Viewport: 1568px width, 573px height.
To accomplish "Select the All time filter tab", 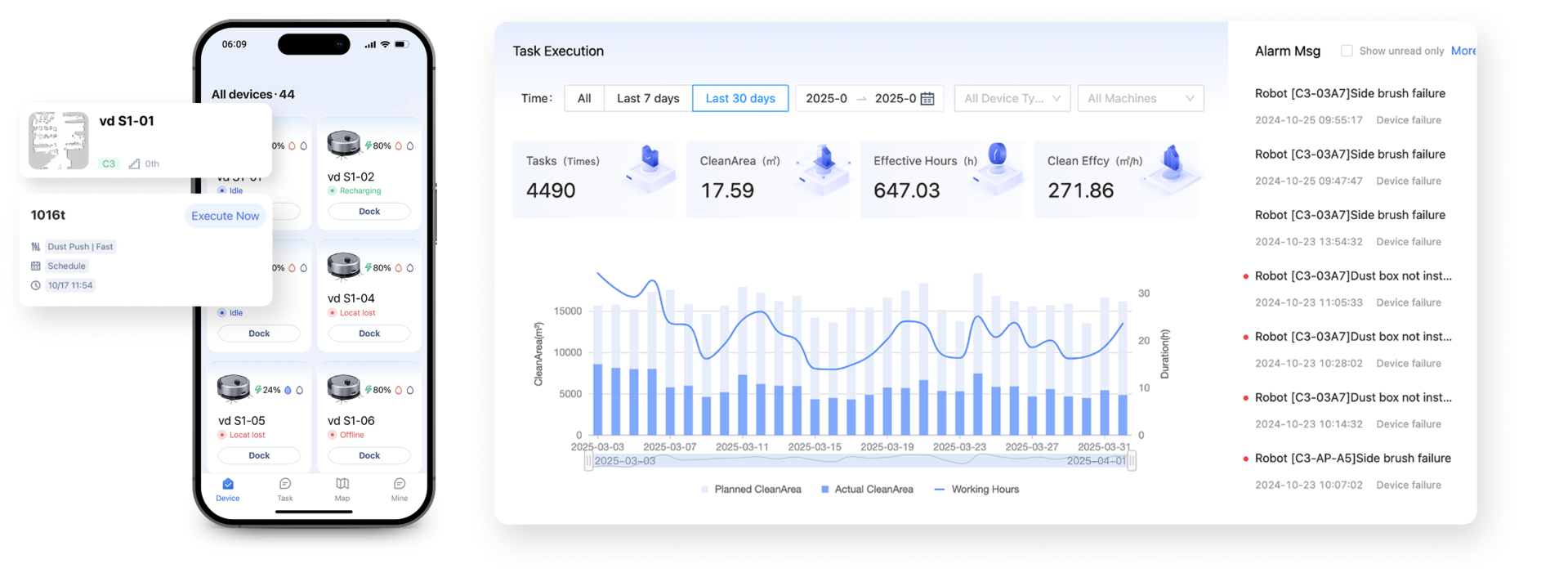I will tap(584, 98).
